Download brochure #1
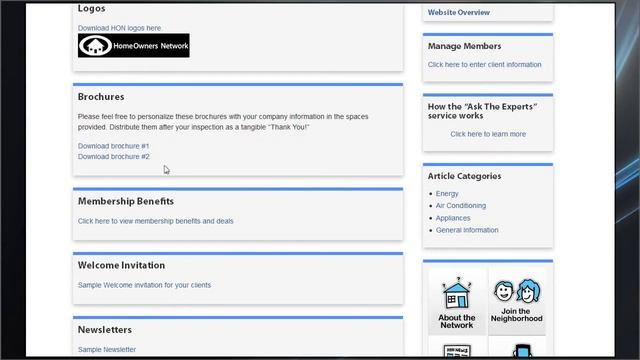640x360 pixels. [x=113, y=146]
